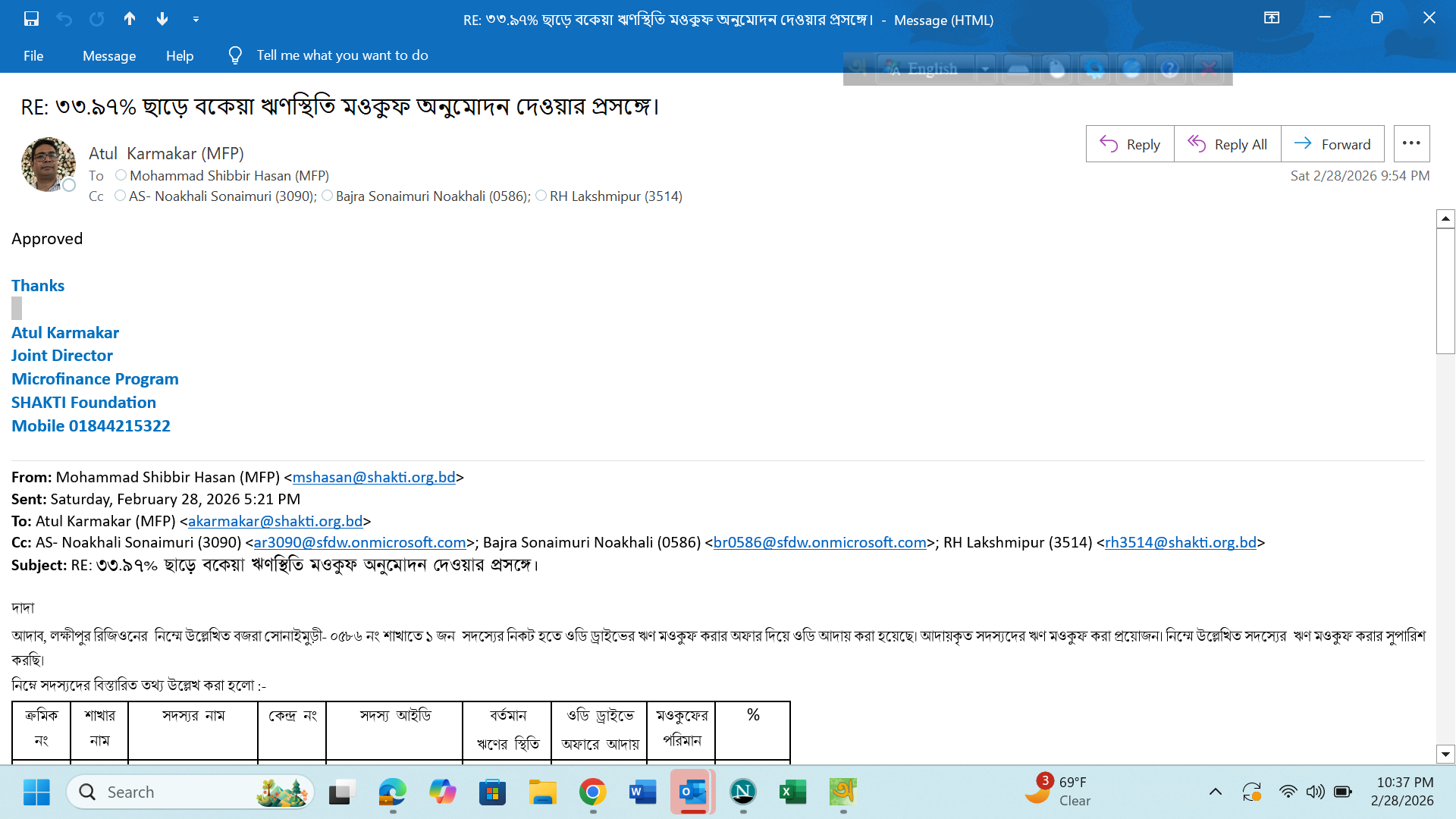Open the File menu
The width and height of the screenshot is (1456, 819).
33,55
